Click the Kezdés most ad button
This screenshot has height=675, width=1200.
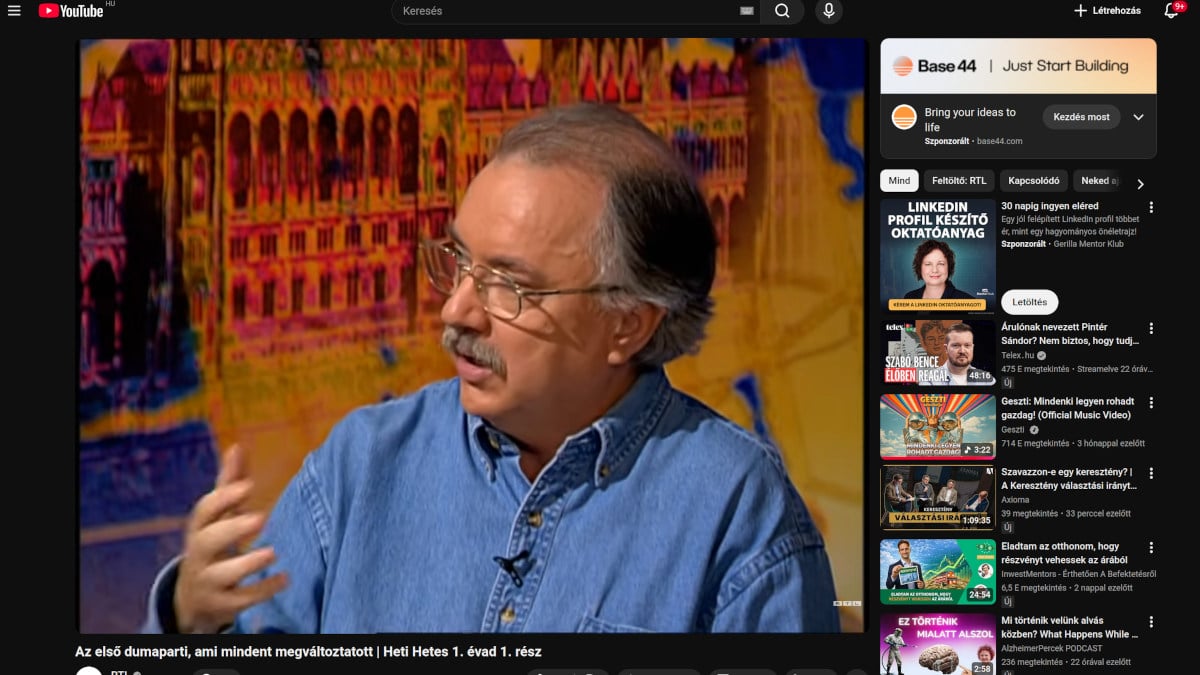click(x=1081, y=117)
